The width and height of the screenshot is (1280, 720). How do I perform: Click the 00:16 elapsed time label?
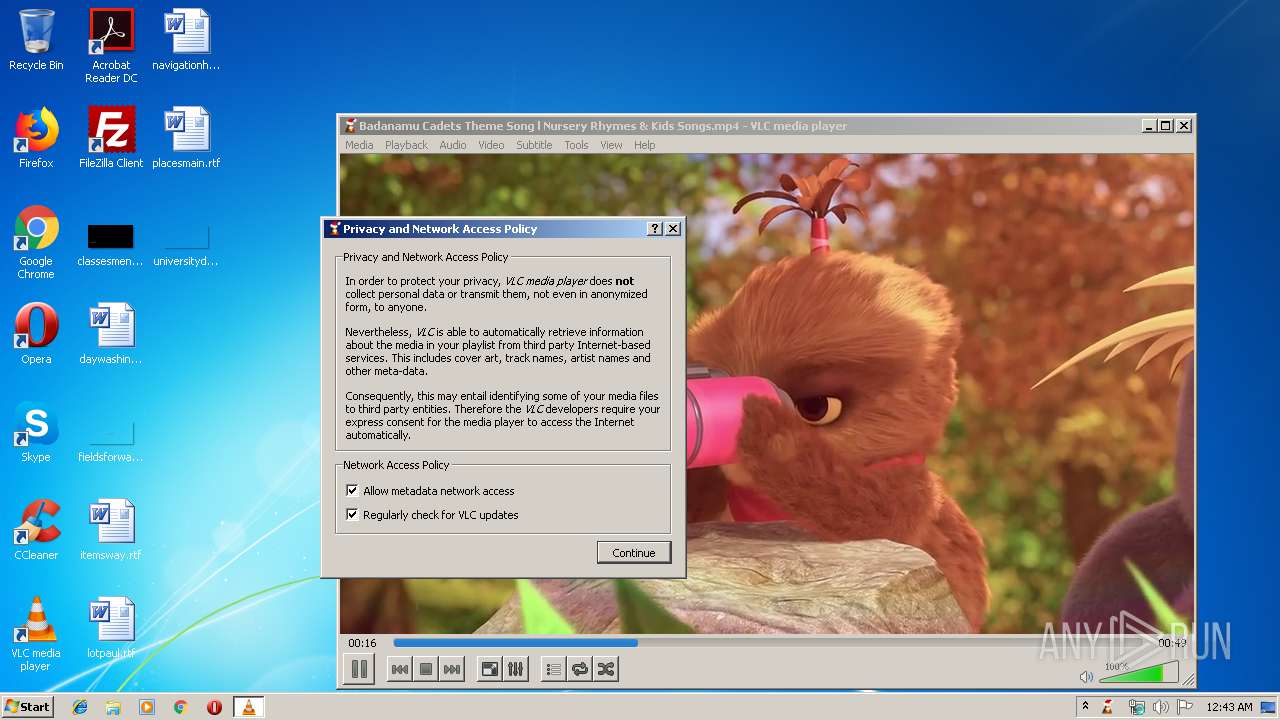362,643
